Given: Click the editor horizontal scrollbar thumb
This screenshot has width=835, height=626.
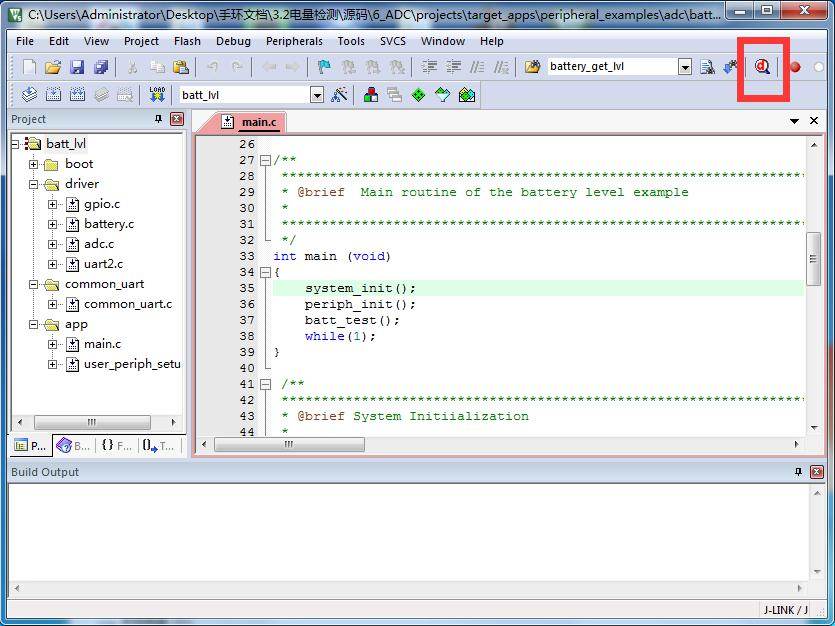Looking at the screenshot, I should (289, 444).
